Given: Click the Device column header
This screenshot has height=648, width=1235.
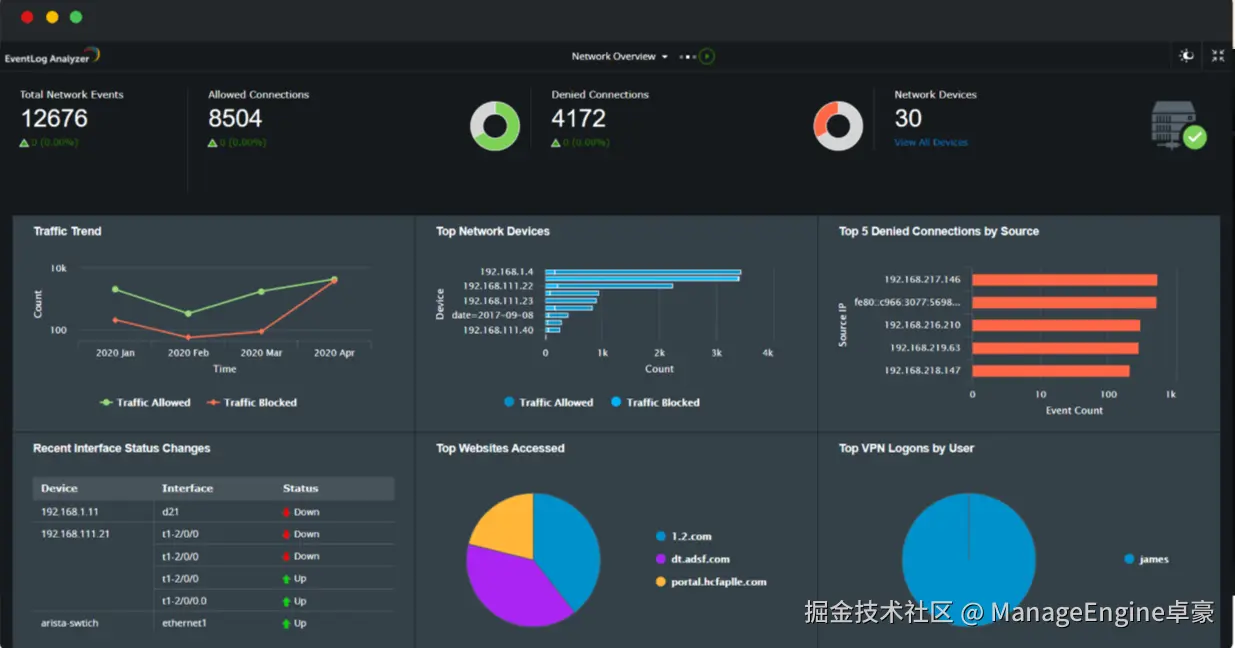Looking at the screenshot, I should click(59, 488).
